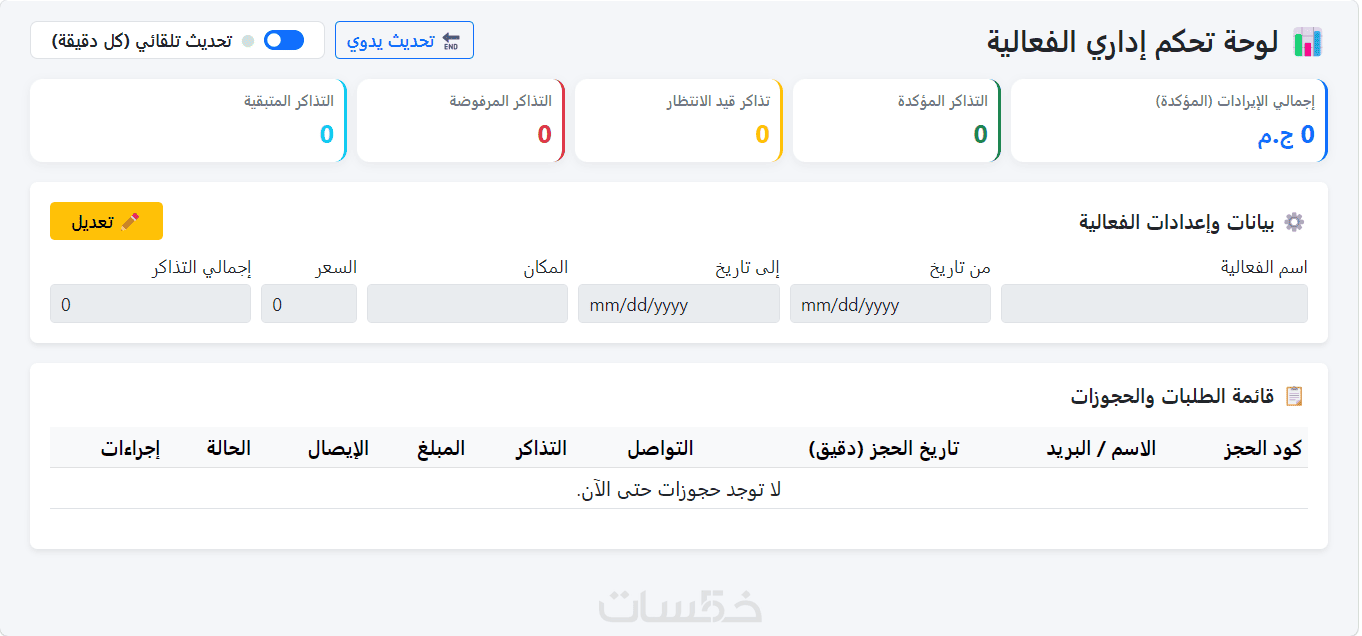Click the خمسات watermark logo

click(681, 607)
